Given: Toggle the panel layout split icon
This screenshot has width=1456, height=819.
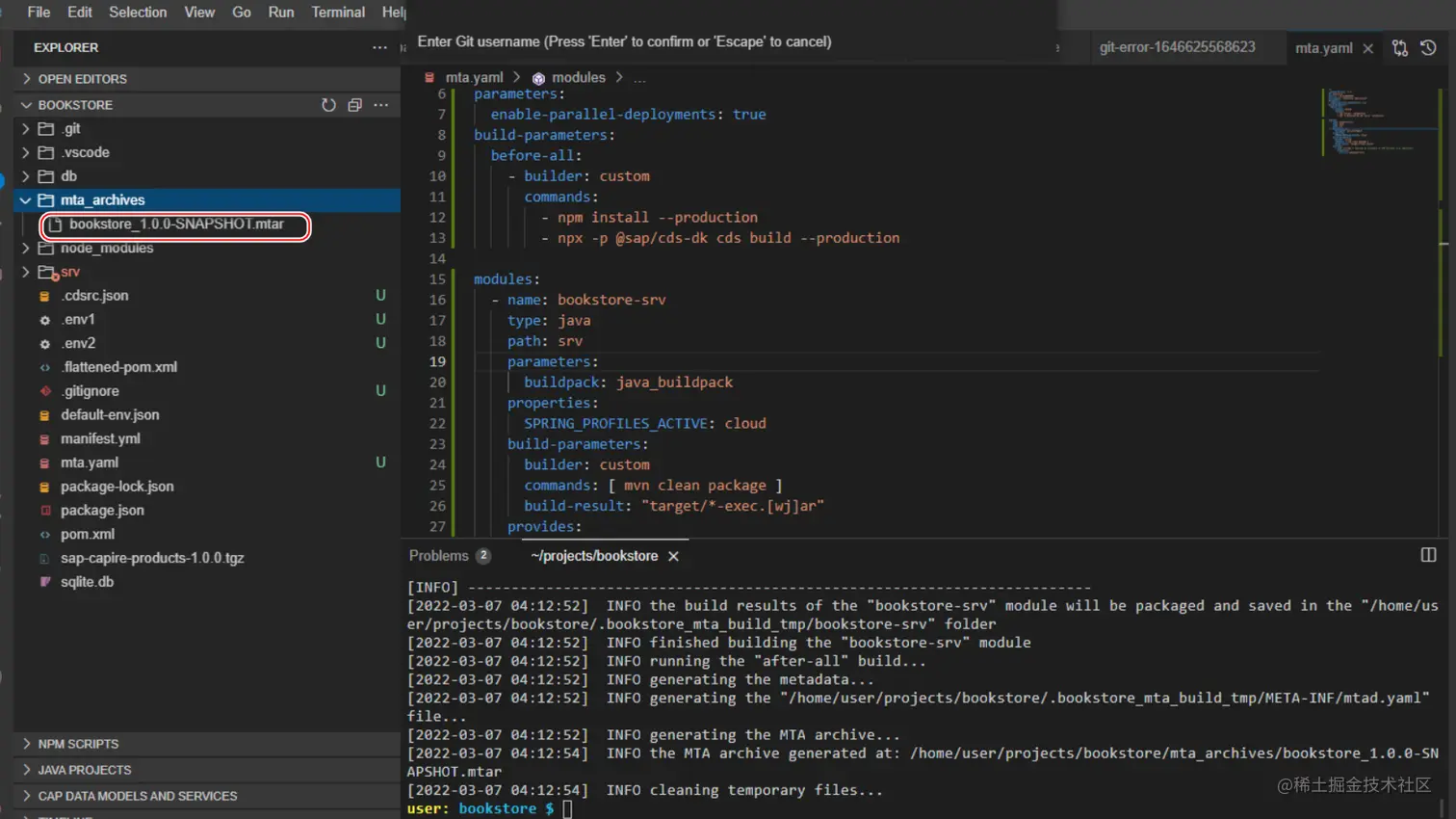Looking at the screenshot, I should pyautogui.click(x=1428, y=555).
